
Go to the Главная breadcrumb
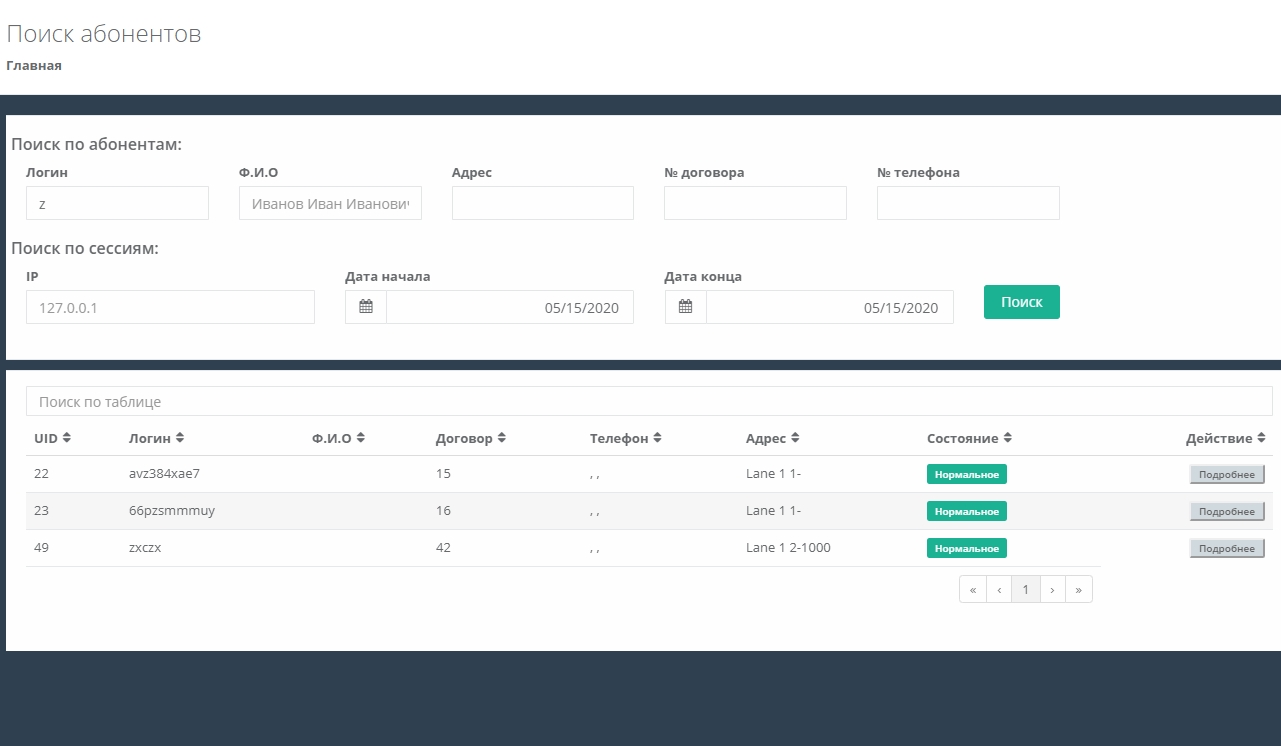pyautogui.click(x=34, y=66)
